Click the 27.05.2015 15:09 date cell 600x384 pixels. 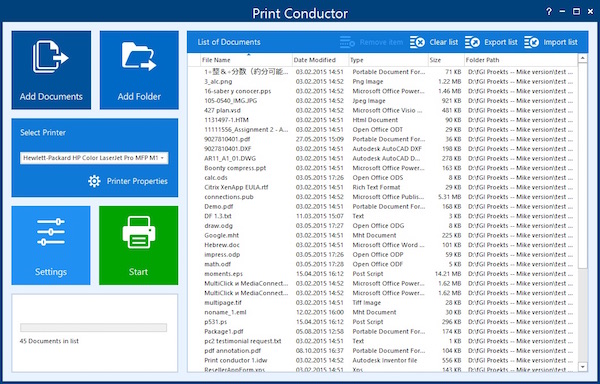(x=320, y=139)
